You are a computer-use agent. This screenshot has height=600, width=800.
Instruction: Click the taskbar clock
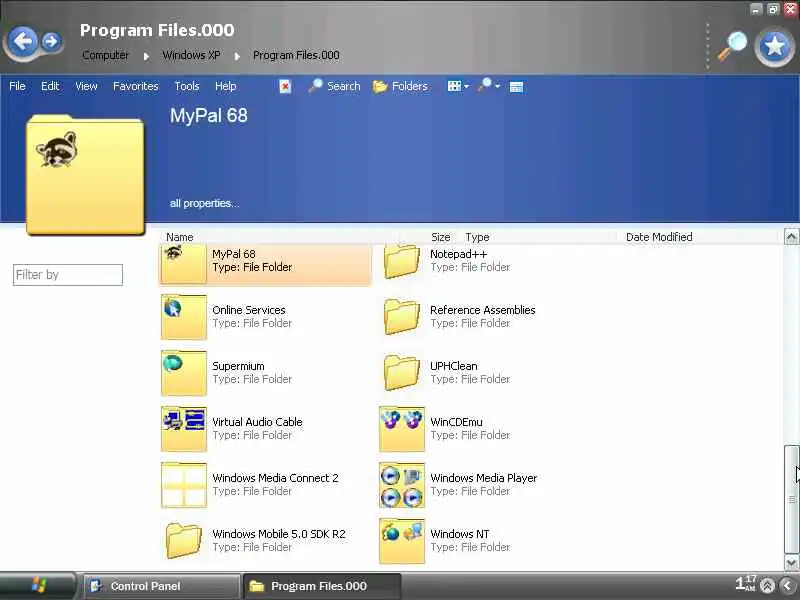pyautogui.click(x=745, y=583)
